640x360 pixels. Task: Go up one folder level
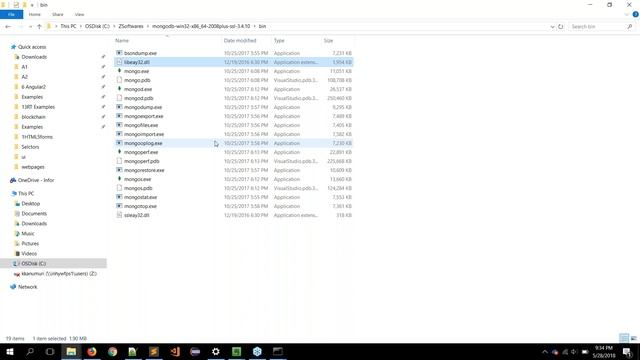point(39,27)
